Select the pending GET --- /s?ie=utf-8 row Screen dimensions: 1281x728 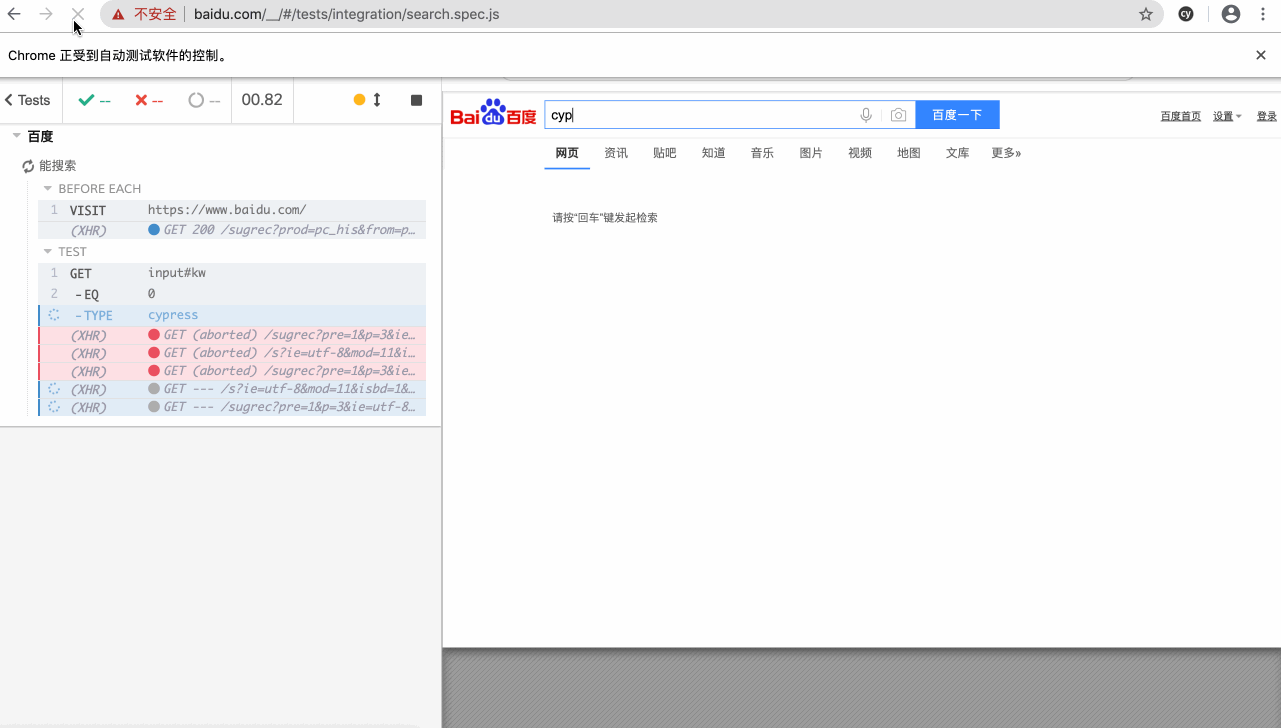232,389
